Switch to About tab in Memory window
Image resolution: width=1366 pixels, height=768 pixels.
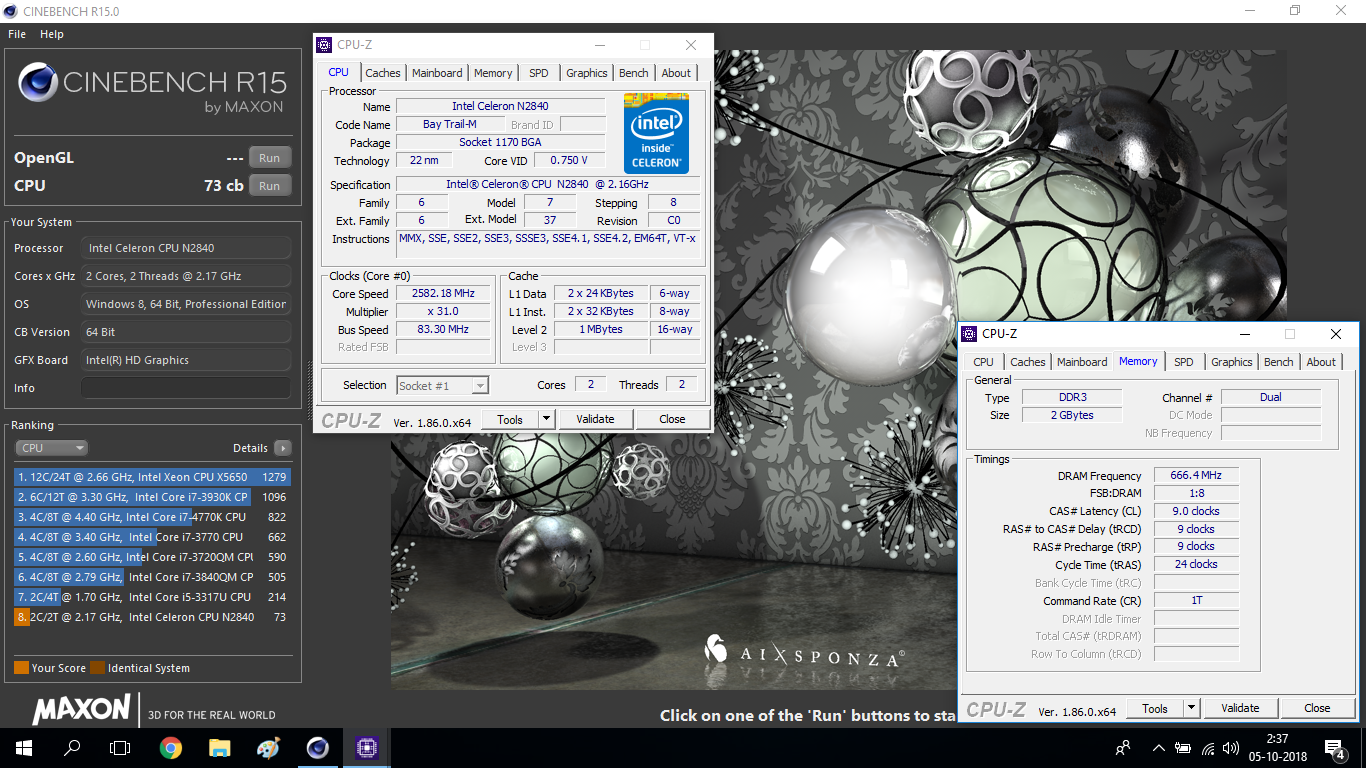1321,362
